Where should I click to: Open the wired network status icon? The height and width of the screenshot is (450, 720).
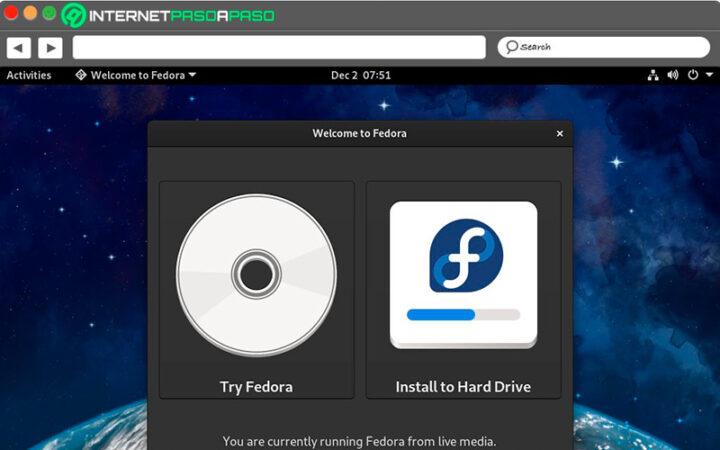(653, 75)
